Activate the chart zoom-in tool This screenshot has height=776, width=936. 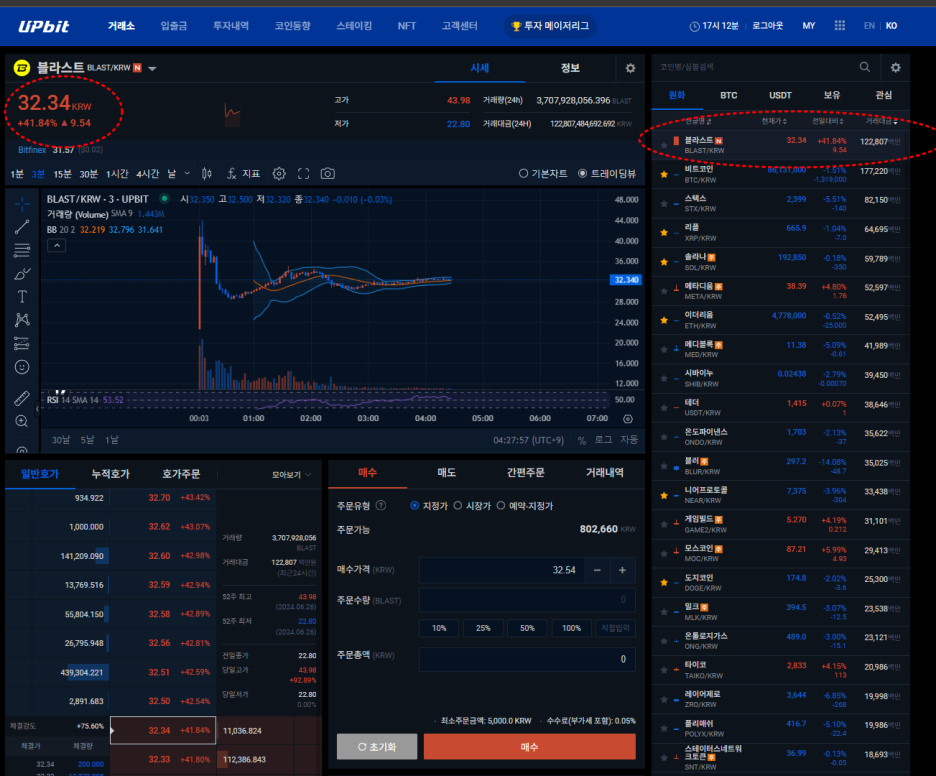[22, 421]
